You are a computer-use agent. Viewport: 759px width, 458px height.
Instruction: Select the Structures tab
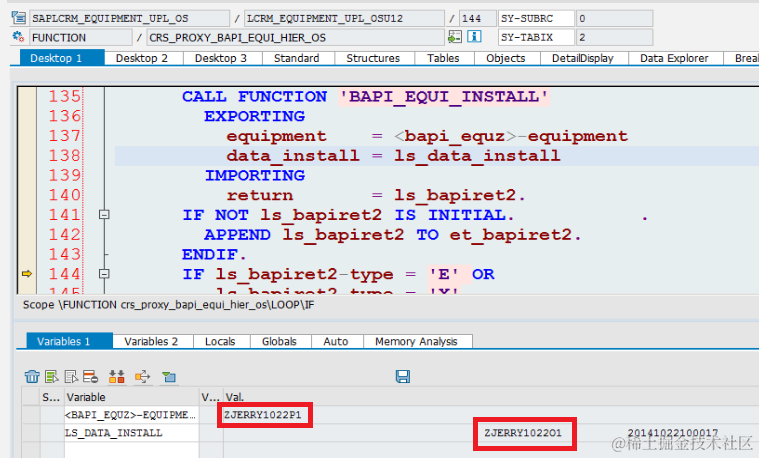[374, 58]
